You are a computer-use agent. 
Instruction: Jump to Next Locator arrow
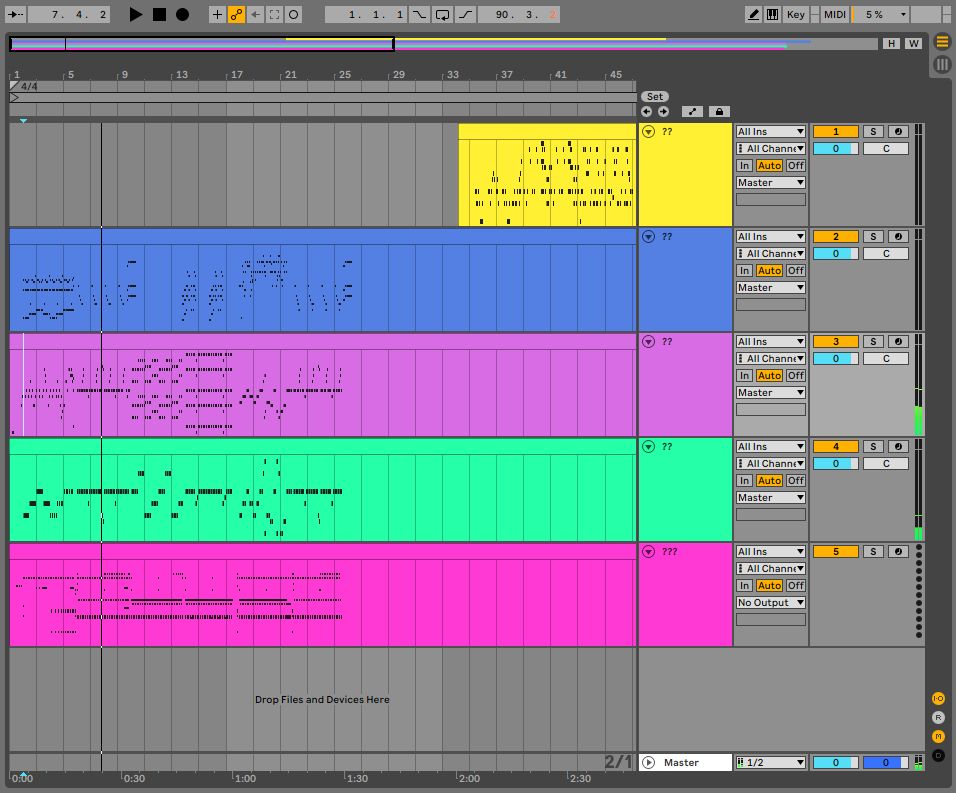663,112
